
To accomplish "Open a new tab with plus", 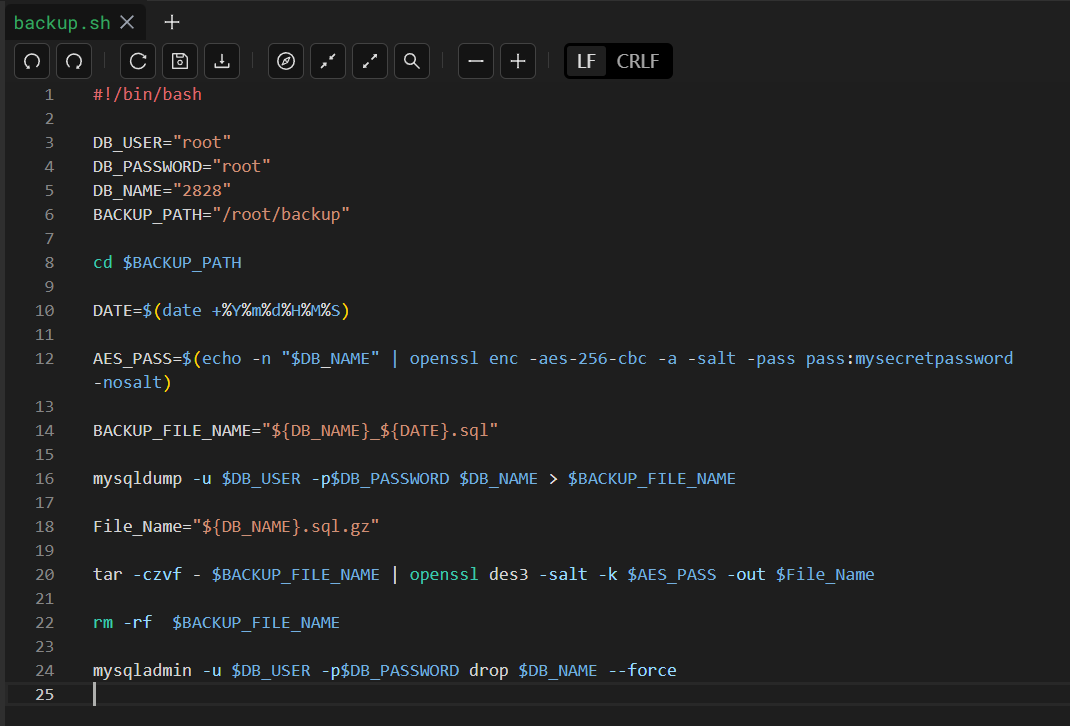I will pyautogui.click(x=172, y=22).
